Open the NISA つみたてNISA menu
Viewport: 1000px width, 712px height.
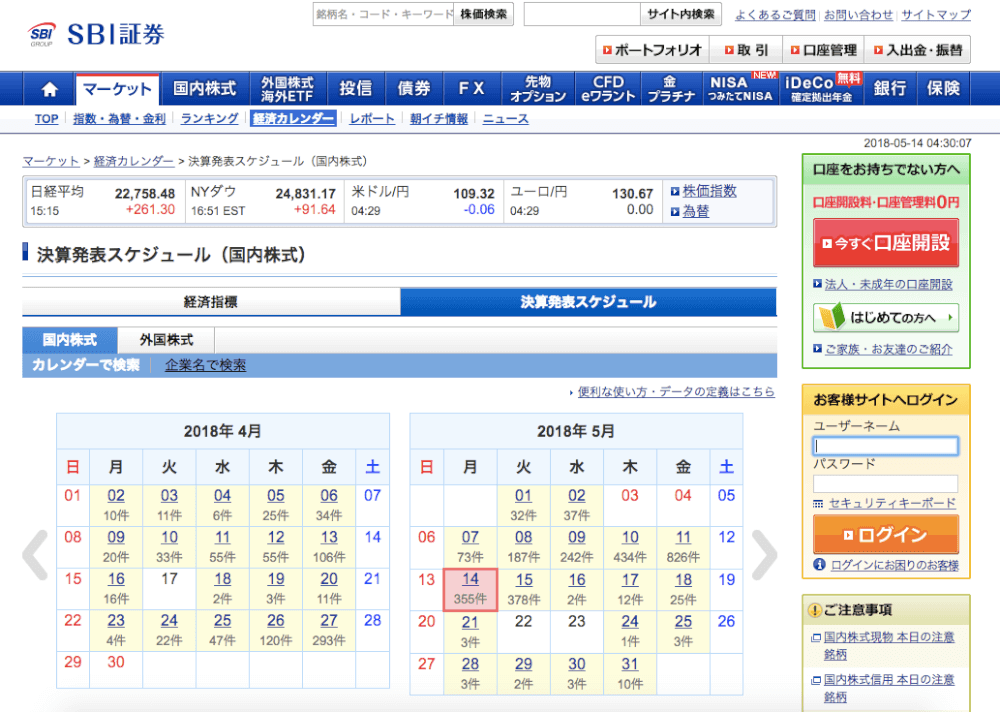740,89
